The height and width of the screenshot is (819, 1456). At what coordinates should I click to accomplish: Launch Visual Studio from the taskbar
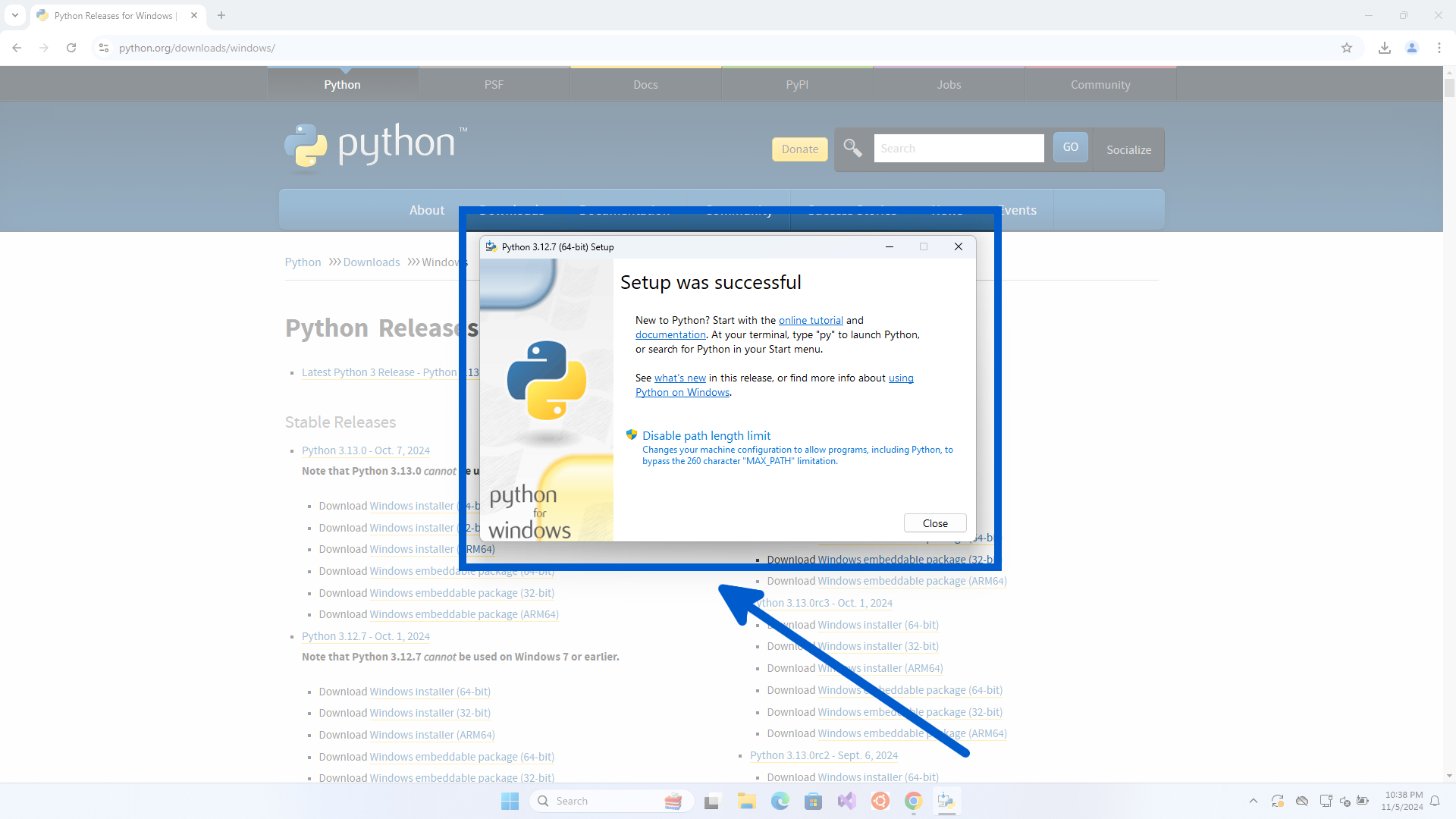tap(846, 800)
